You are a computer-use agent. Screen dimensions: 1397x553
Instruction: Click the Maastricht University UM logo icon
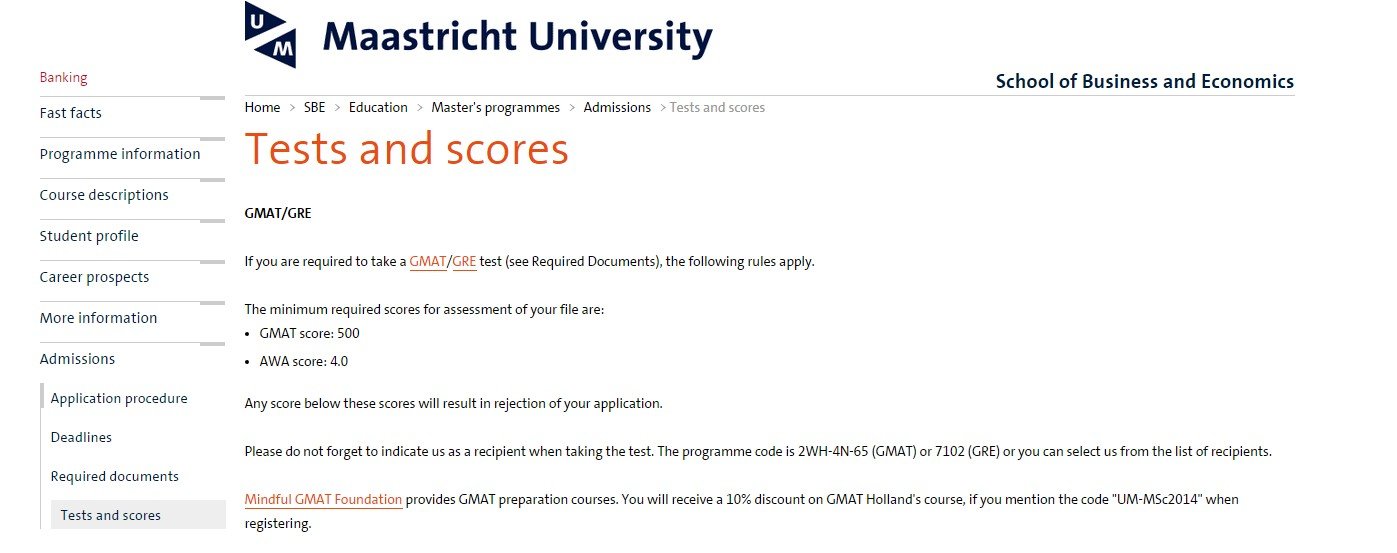pyautogui.click(x=270, y=35)
